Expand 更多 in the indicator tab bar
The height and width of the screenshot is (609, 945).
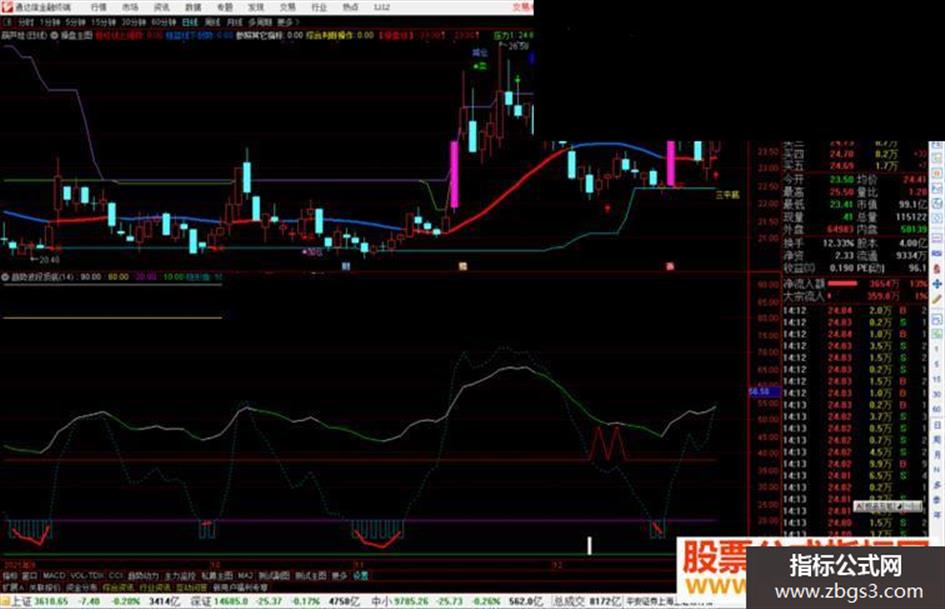click(339, 576)
